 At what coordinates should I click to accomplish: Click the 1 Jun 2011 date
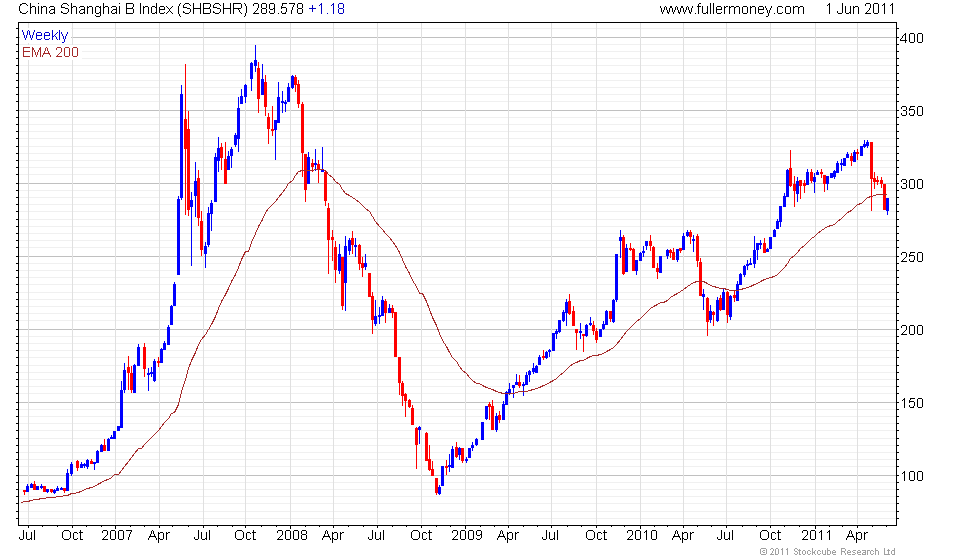coord(860,9)
